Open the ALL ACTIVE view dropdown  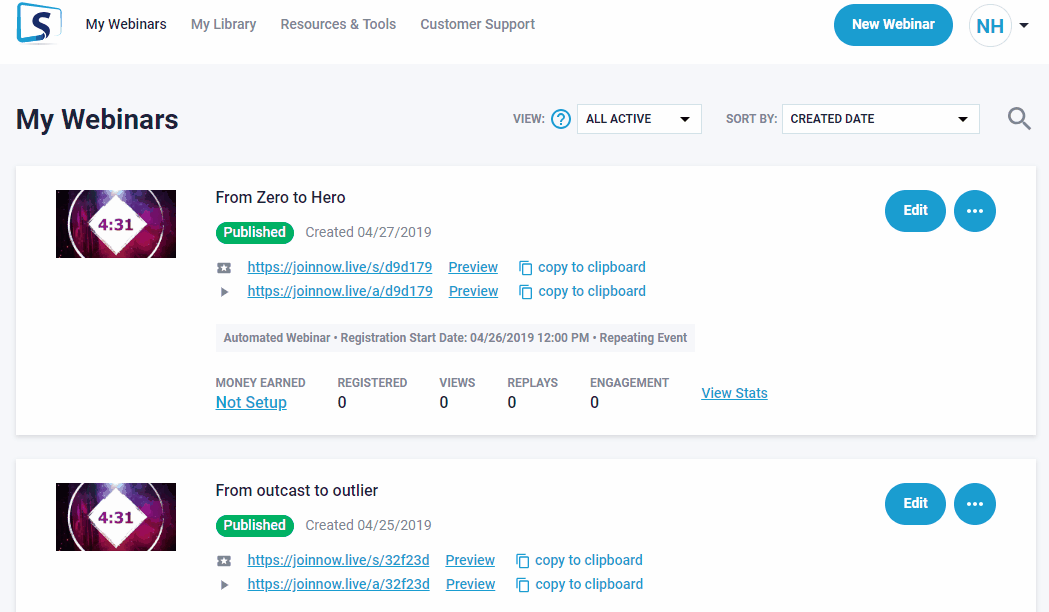639,119
